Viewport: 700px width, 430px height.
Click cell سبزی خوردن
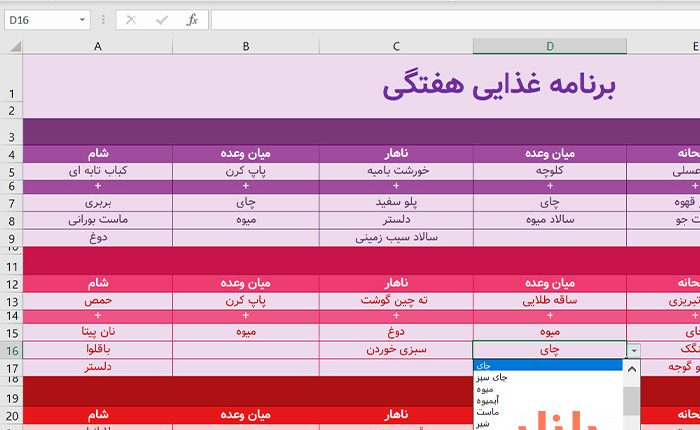tap(396, 350)
